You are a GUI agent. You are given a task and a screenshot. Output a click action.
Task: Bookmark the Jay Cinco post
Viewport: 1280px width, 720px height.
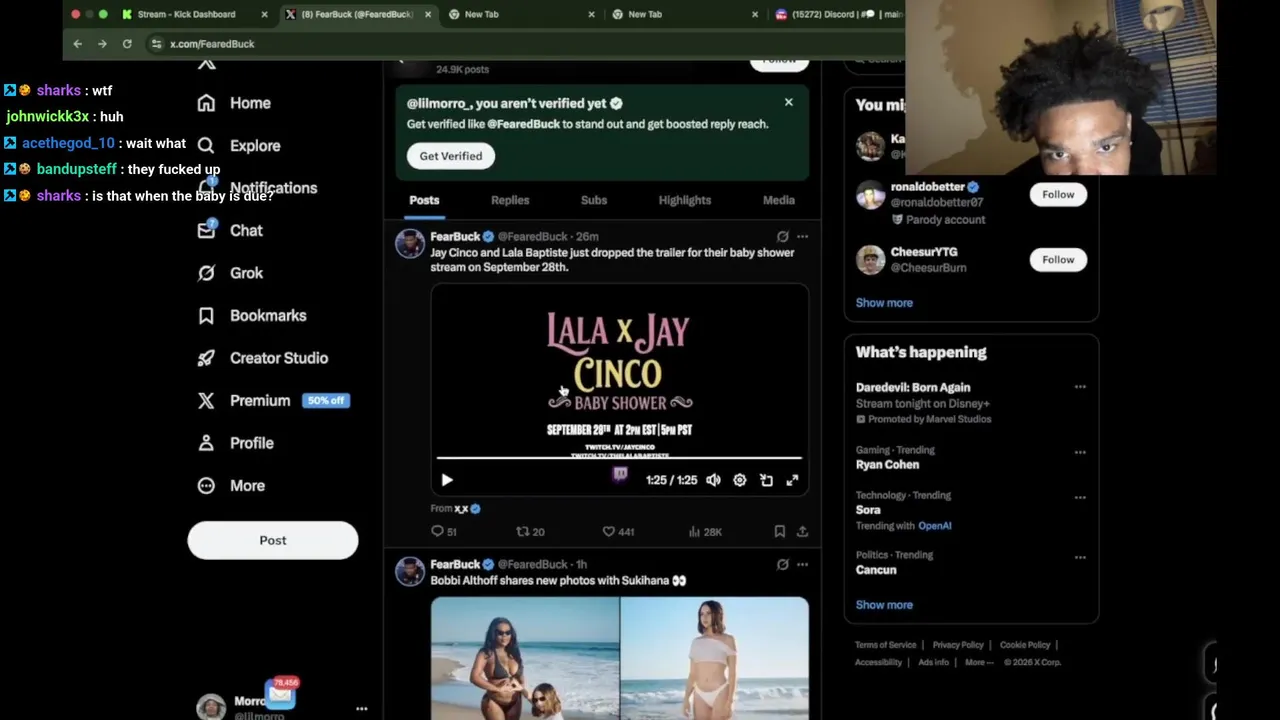(x=780, y=532)
